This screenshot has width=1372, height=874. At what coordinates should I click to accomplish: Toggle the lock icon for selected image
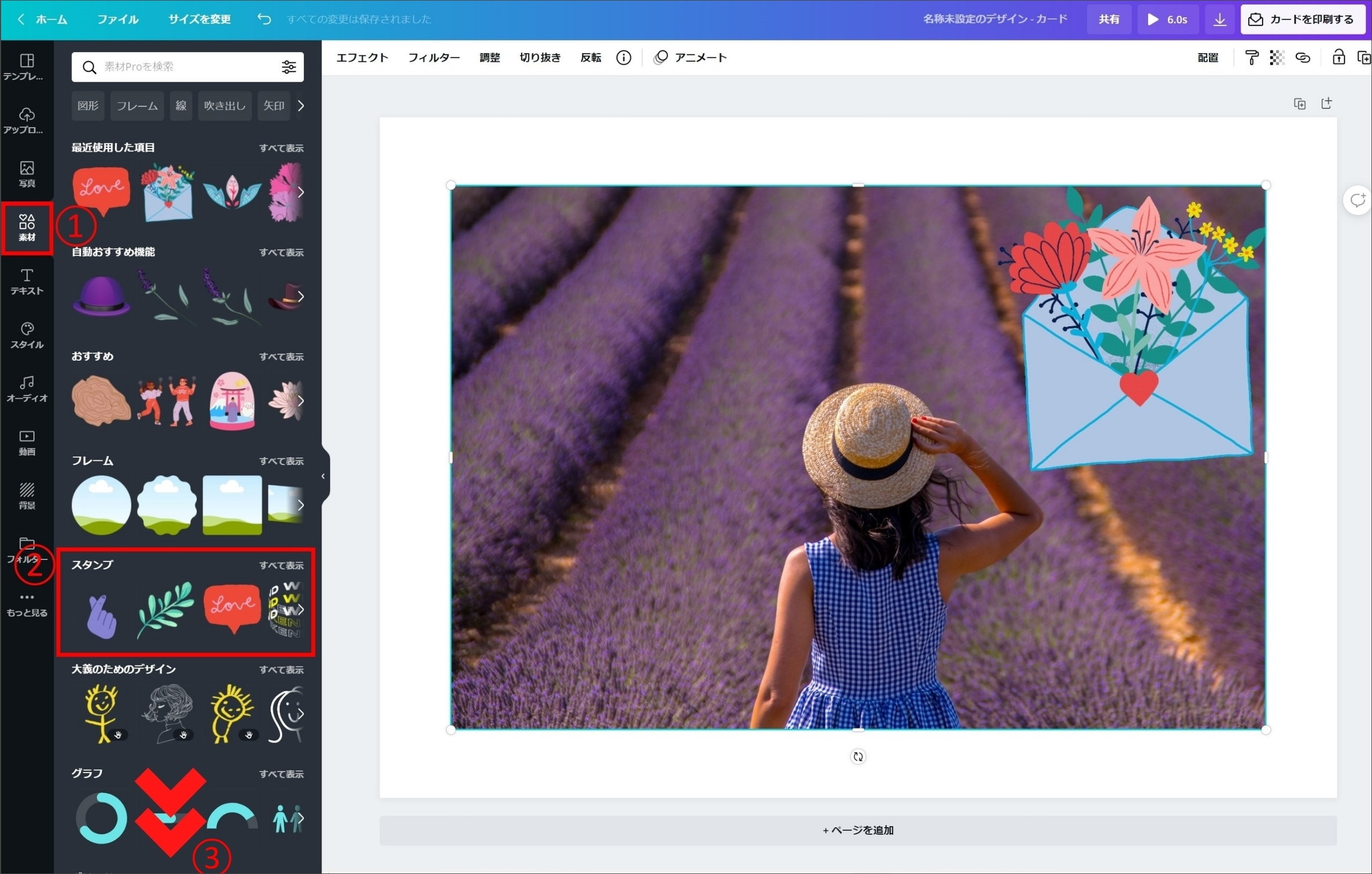point(1338,57)
